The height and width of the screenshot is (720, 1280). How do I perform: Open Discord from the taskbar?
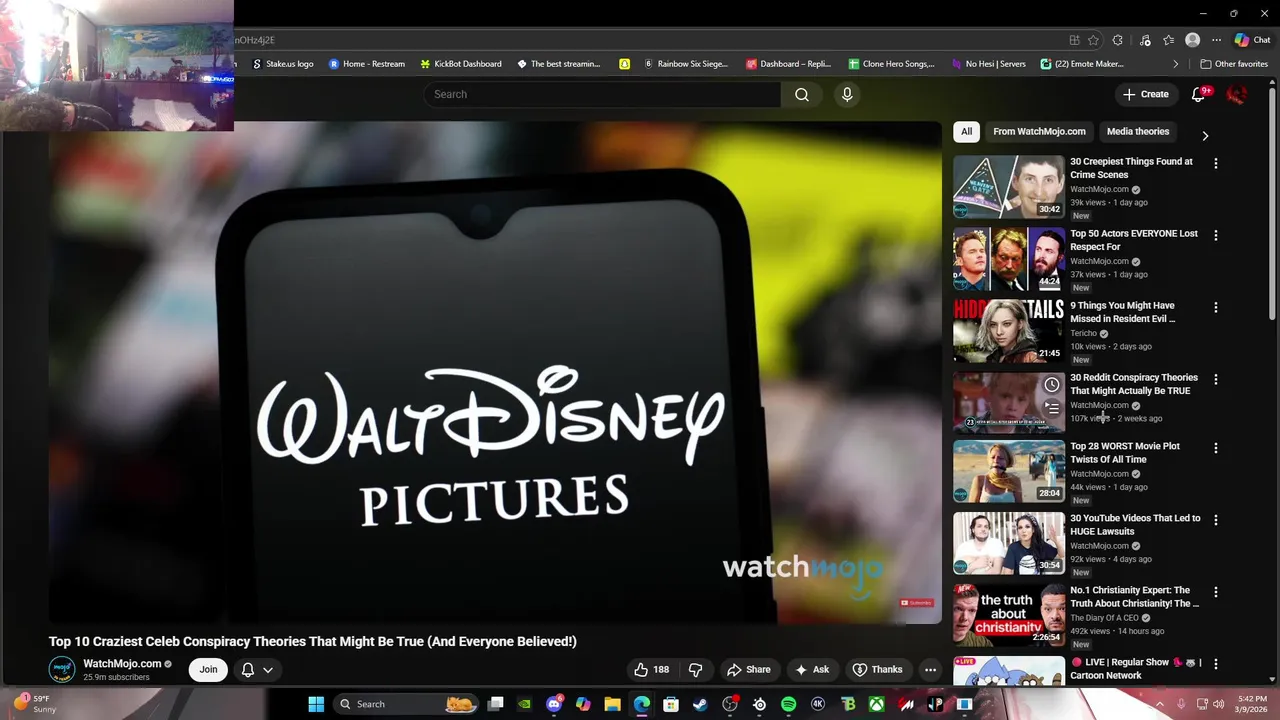click(x=554, y=704)
